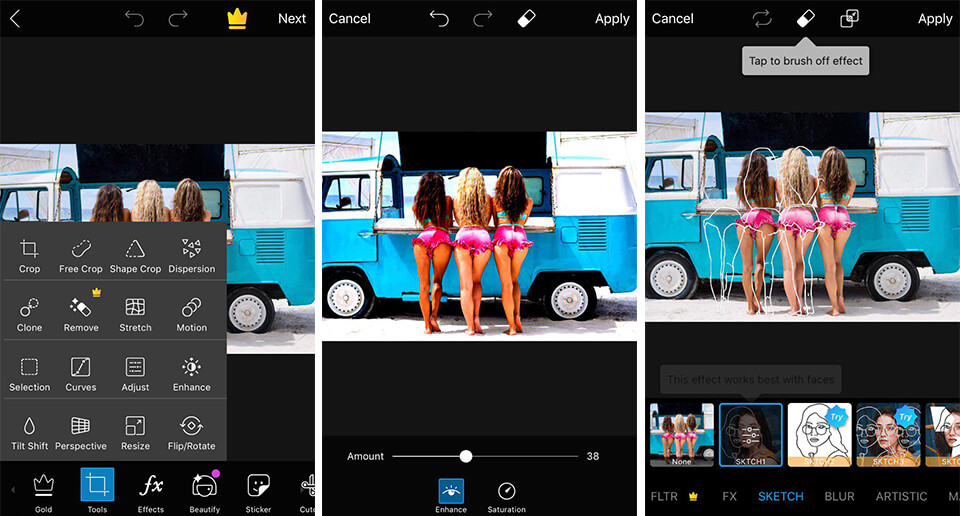The height and width of the screenshot is (516, 960).
Task: Open the Adjust tool
Action: (x=135, y=374)
